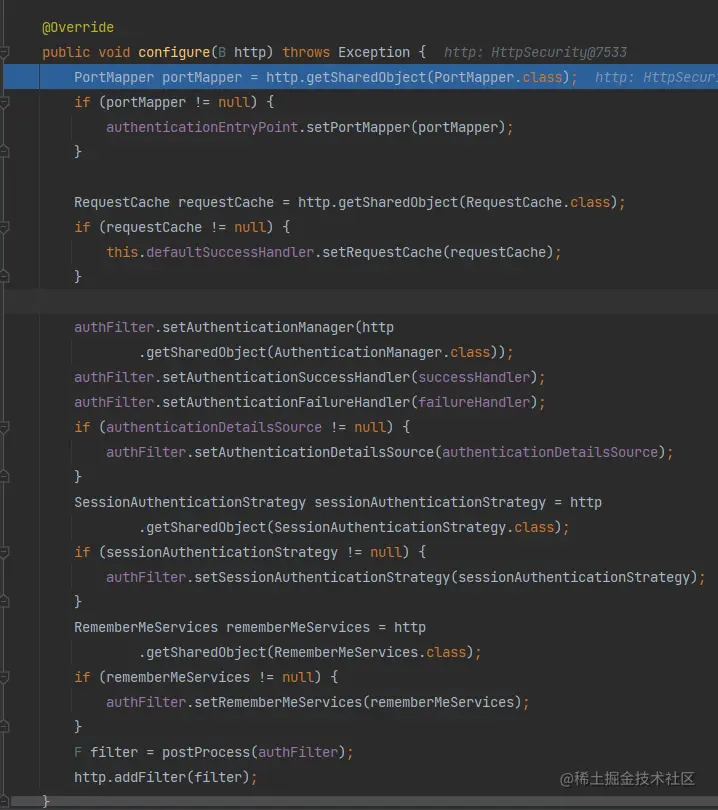The width and height of the screenshot is (718, 810).
Task: Click fold end marker after setPortMapper line
Action: pyautogui.click(x=4, y=152)
